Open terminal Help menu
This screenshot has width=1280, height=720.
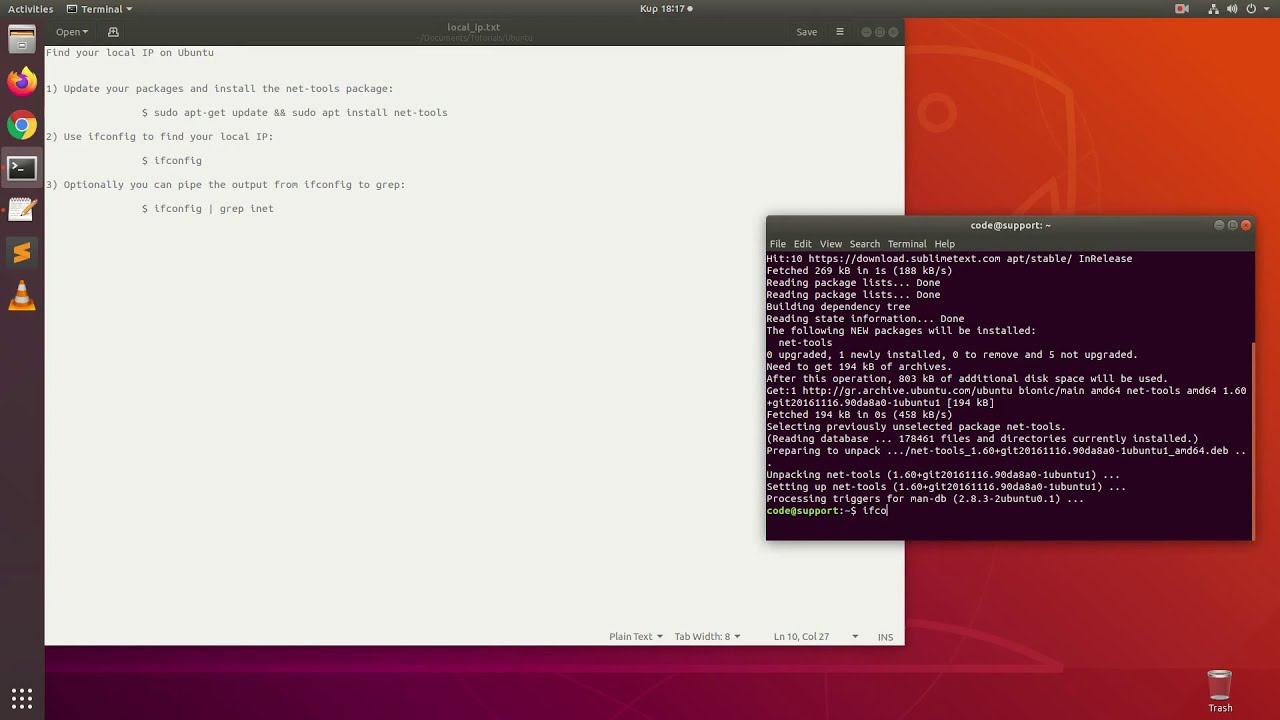(945, 244)
